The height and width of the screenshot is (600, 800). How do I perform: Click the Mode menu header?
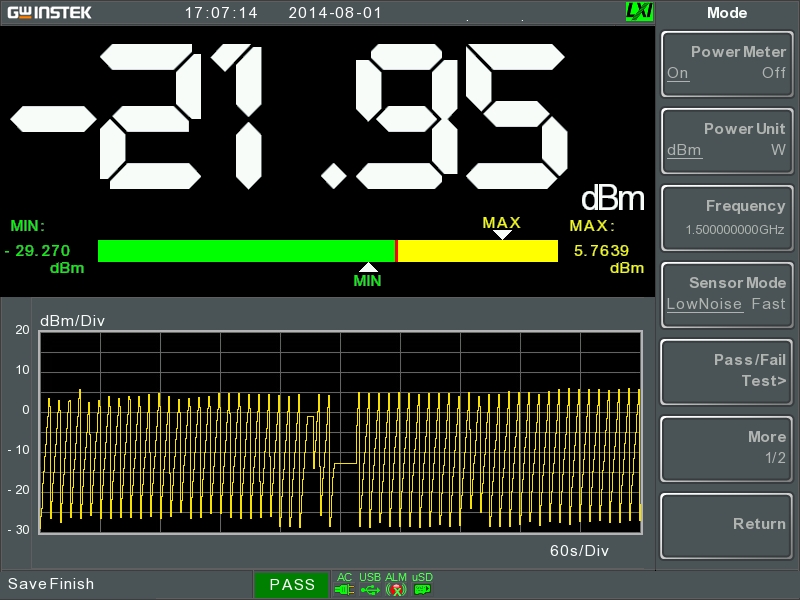(x=727, y=13)
